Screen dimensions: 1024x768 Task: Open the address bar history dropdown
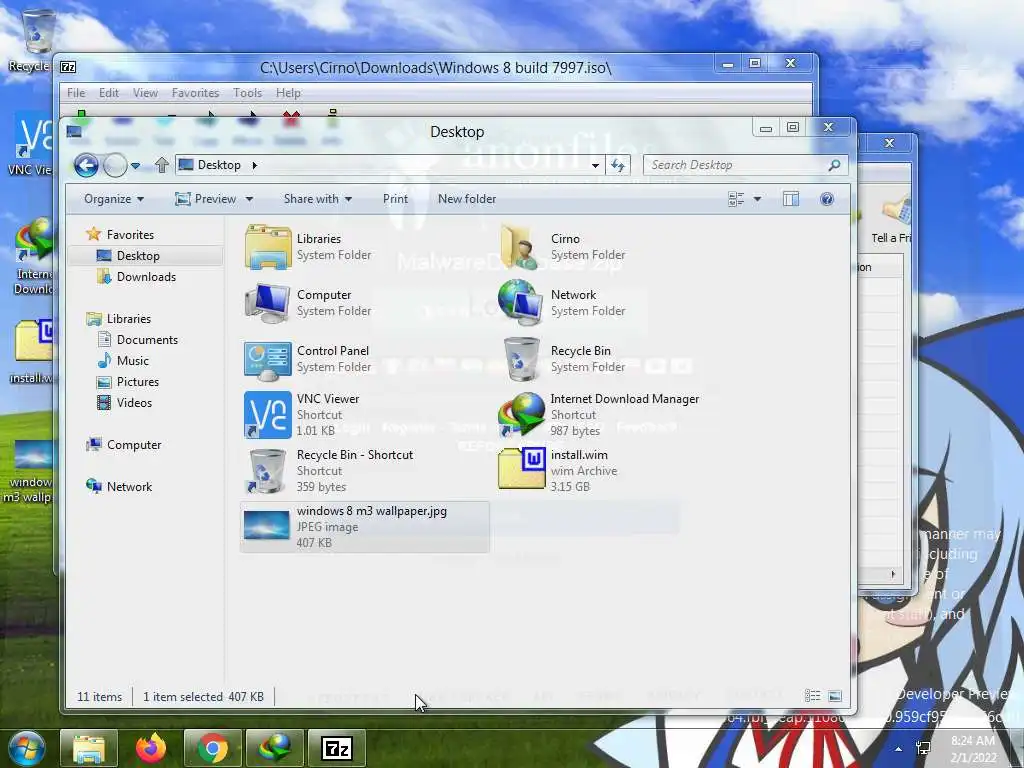pyautogui.click(x=595, y=165)
